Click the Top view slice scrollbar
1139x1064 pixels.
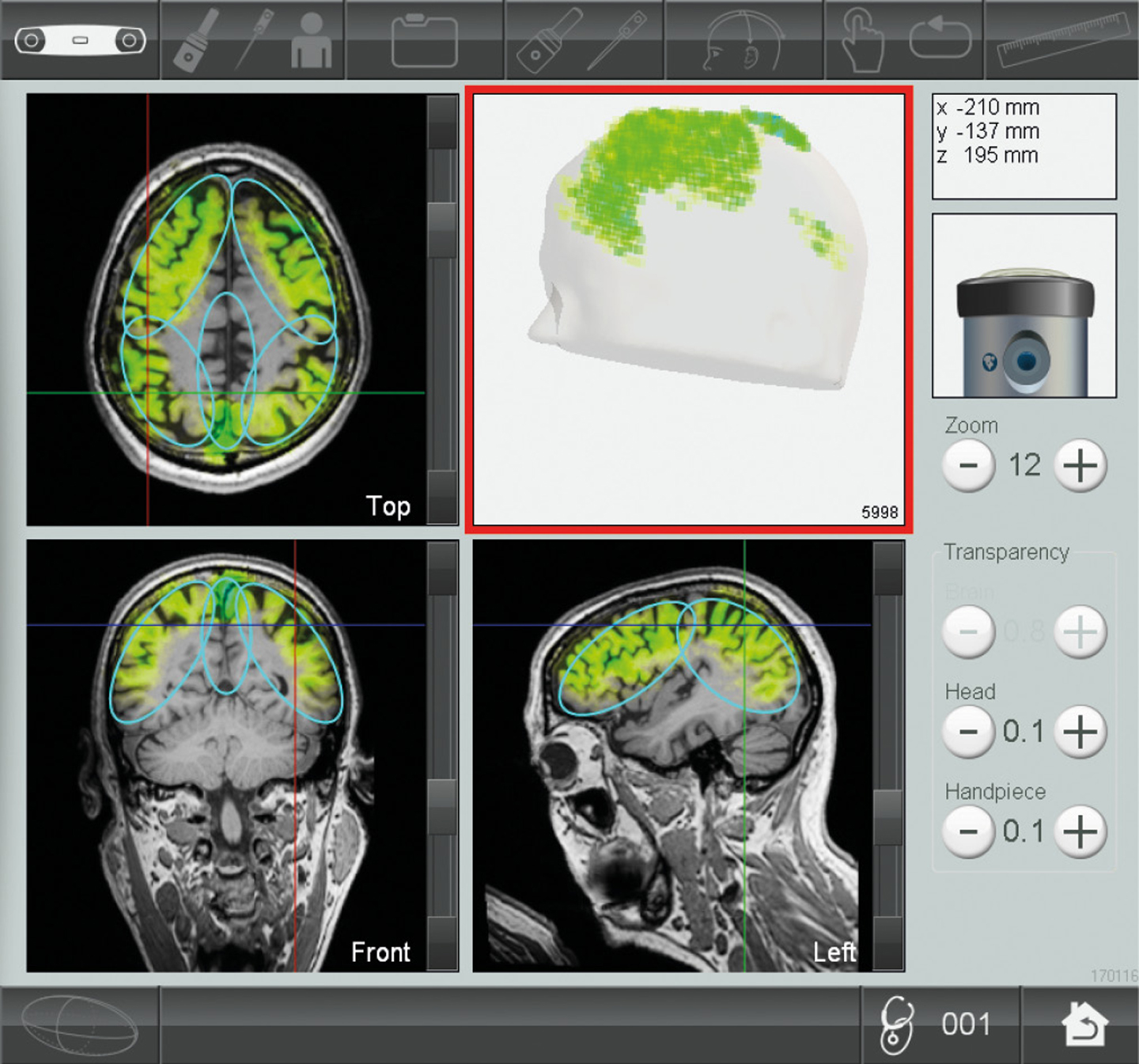pos(442,309)
